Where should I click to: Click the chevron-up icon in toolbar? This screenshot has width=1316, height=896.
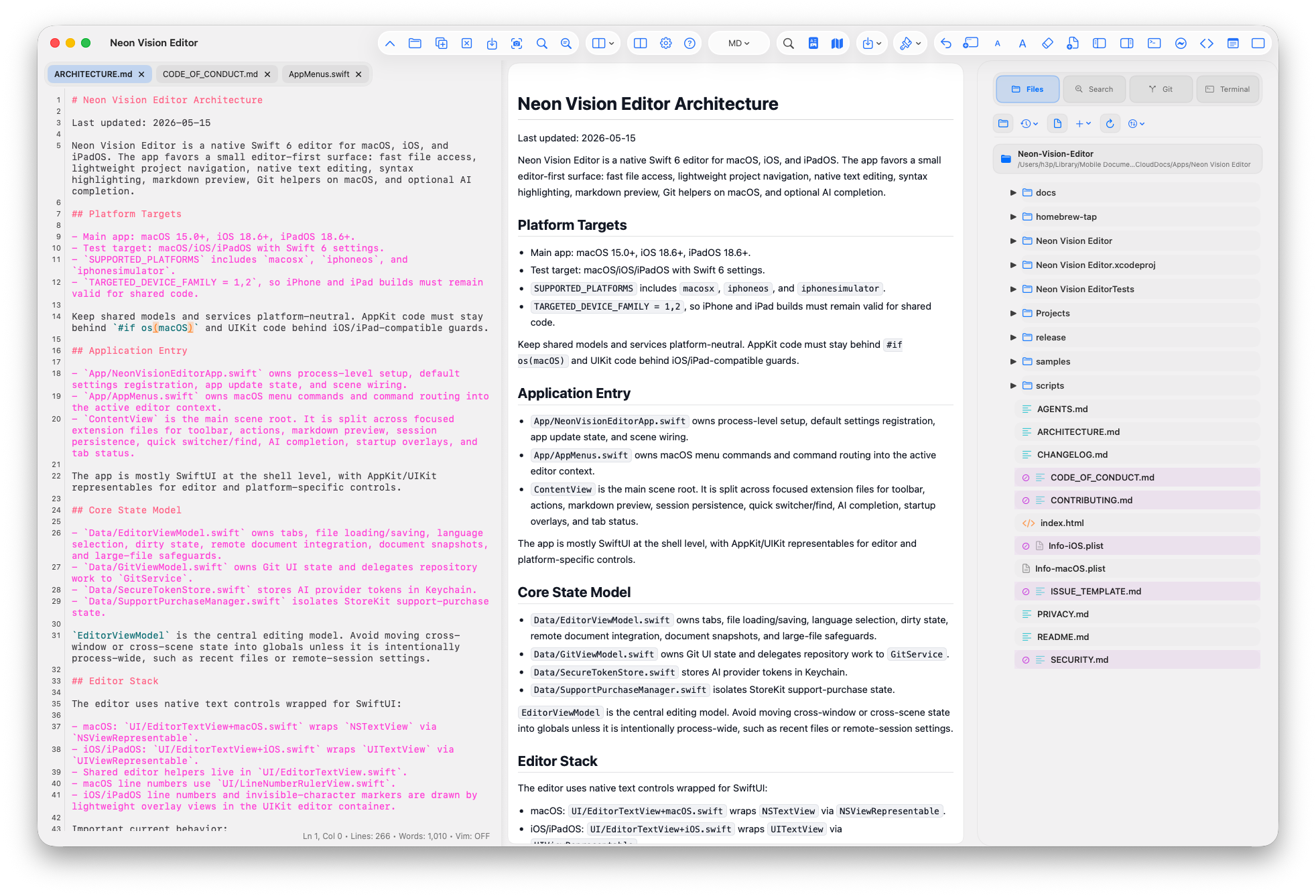[390, 44]
